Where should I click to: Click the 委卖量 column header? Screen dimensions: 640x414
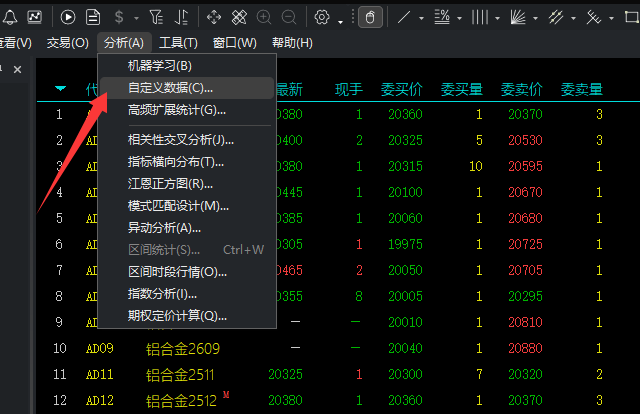pyautogui.click(x=582, y=90)
